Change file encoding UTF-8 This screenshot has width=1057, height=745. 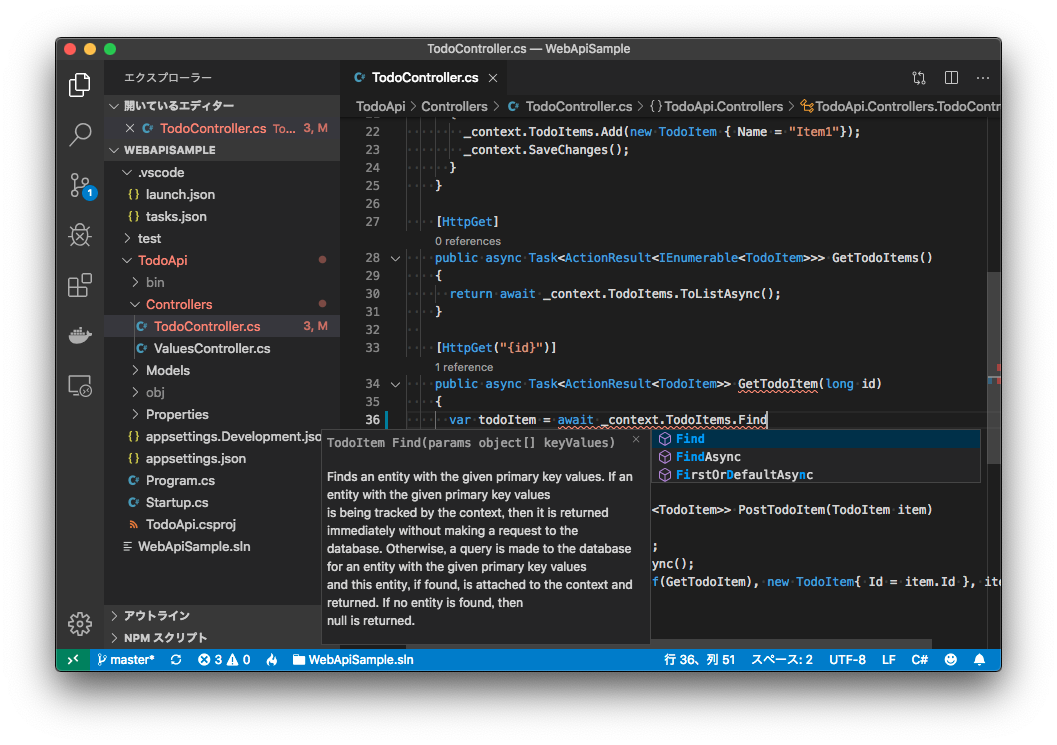pos(847,659)
